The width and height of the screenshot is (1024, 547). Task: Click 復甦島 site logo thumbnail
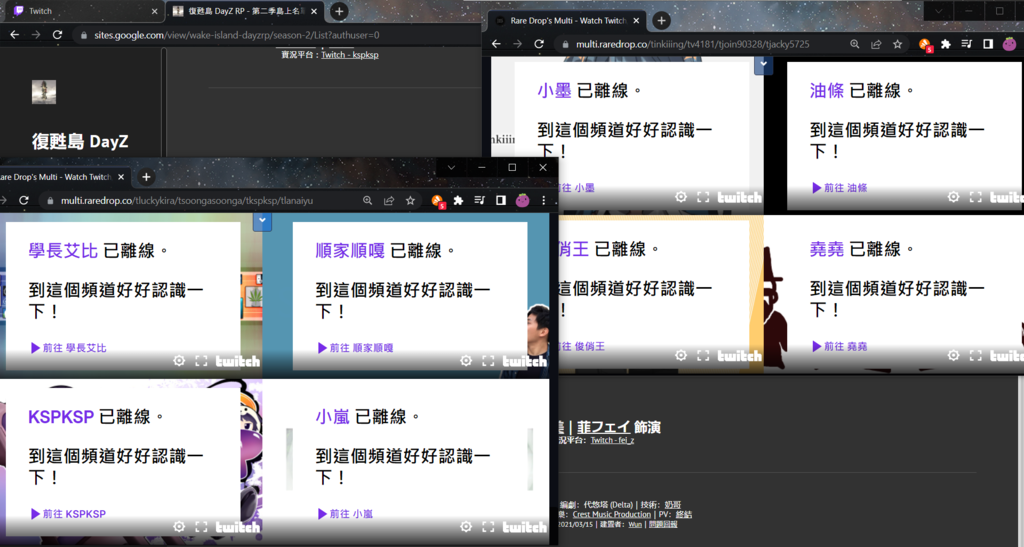(44, 92)
